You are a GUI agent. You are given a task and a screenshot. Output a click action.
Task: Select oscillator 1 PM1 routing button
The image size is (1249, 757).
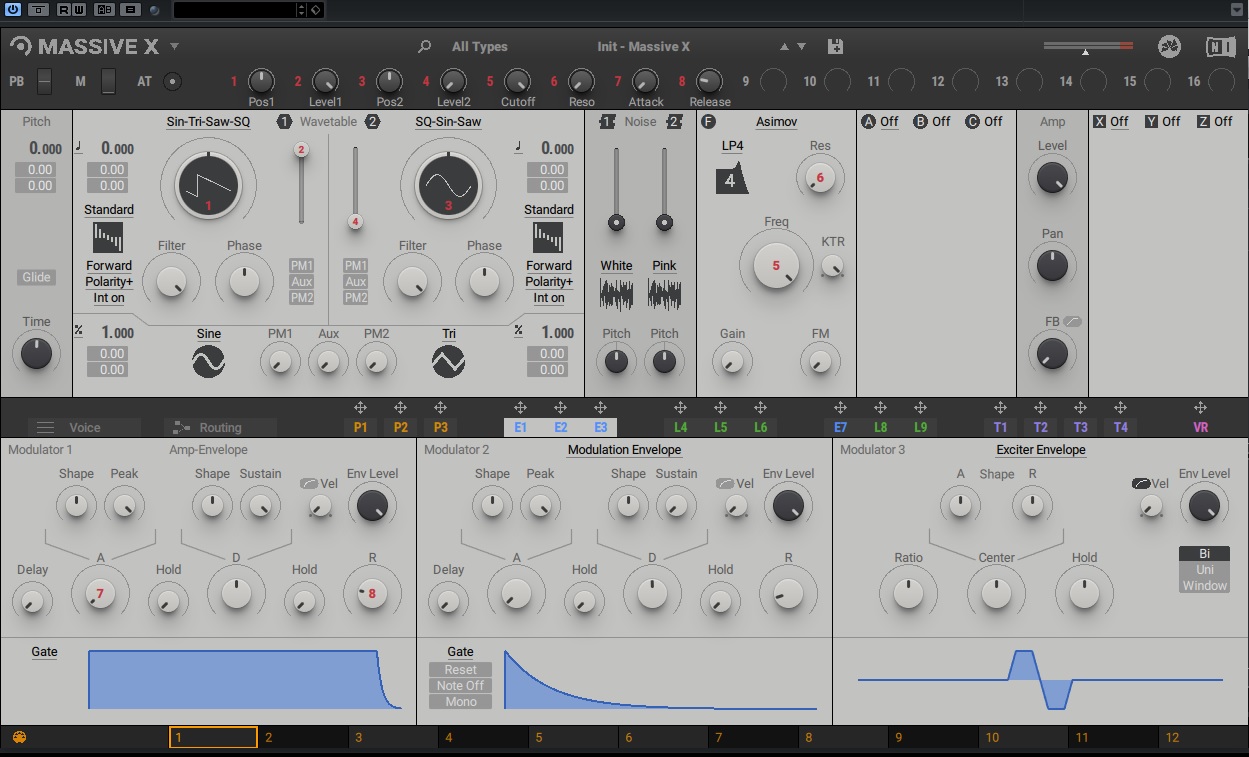tap(301, 266)
